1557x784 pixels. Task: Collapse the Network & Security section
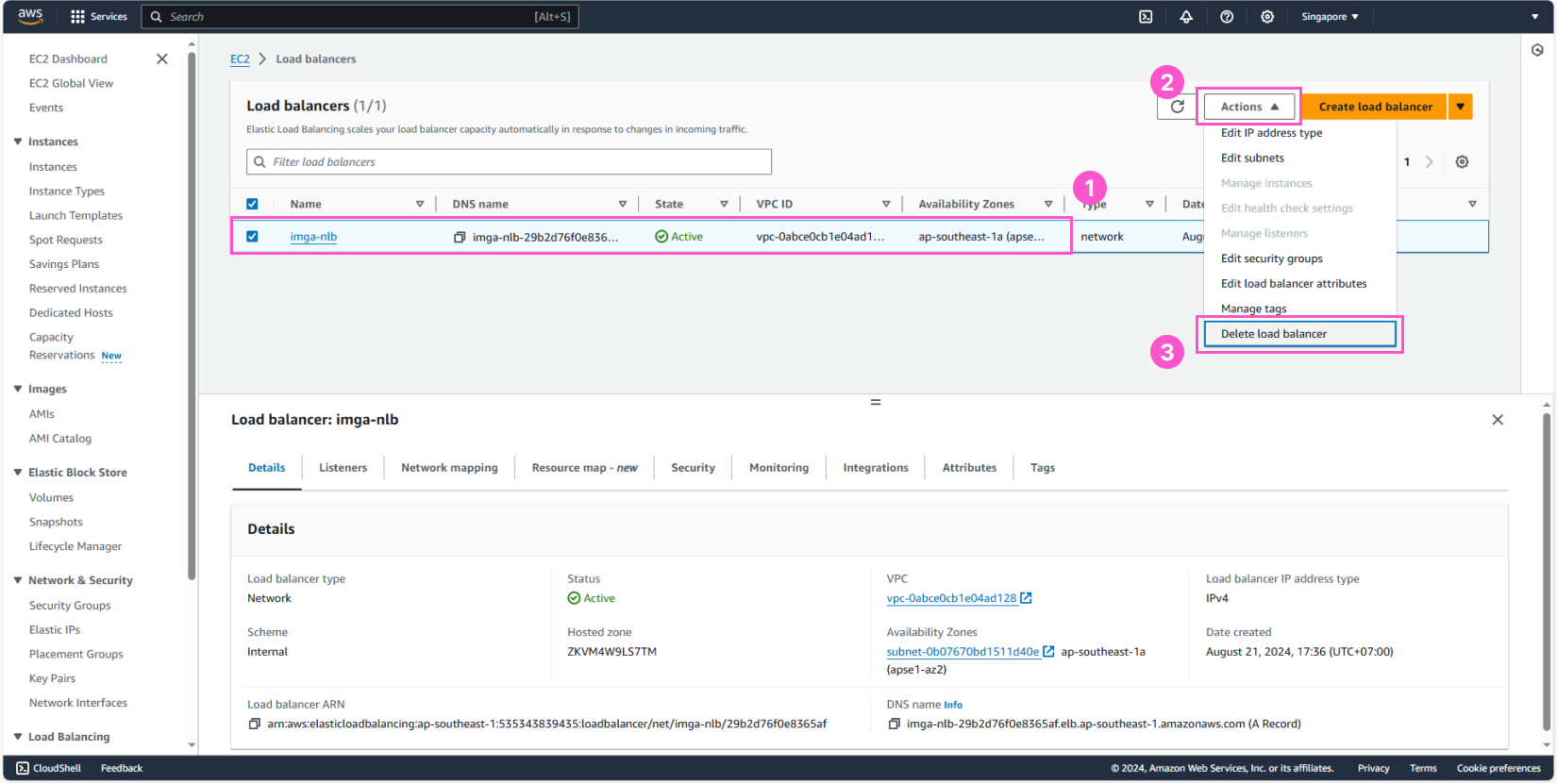point(18,580)
